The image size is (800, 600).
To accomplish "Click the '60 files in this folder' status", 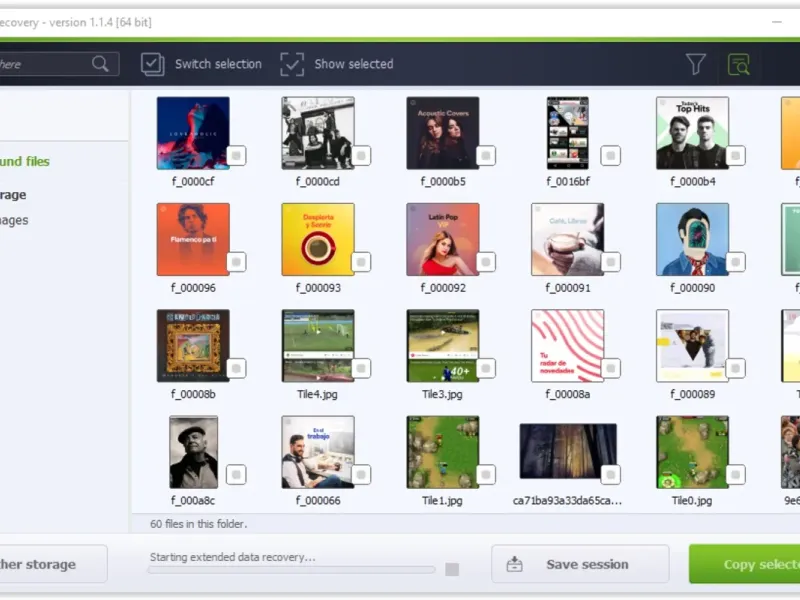I will click(198, 524).
